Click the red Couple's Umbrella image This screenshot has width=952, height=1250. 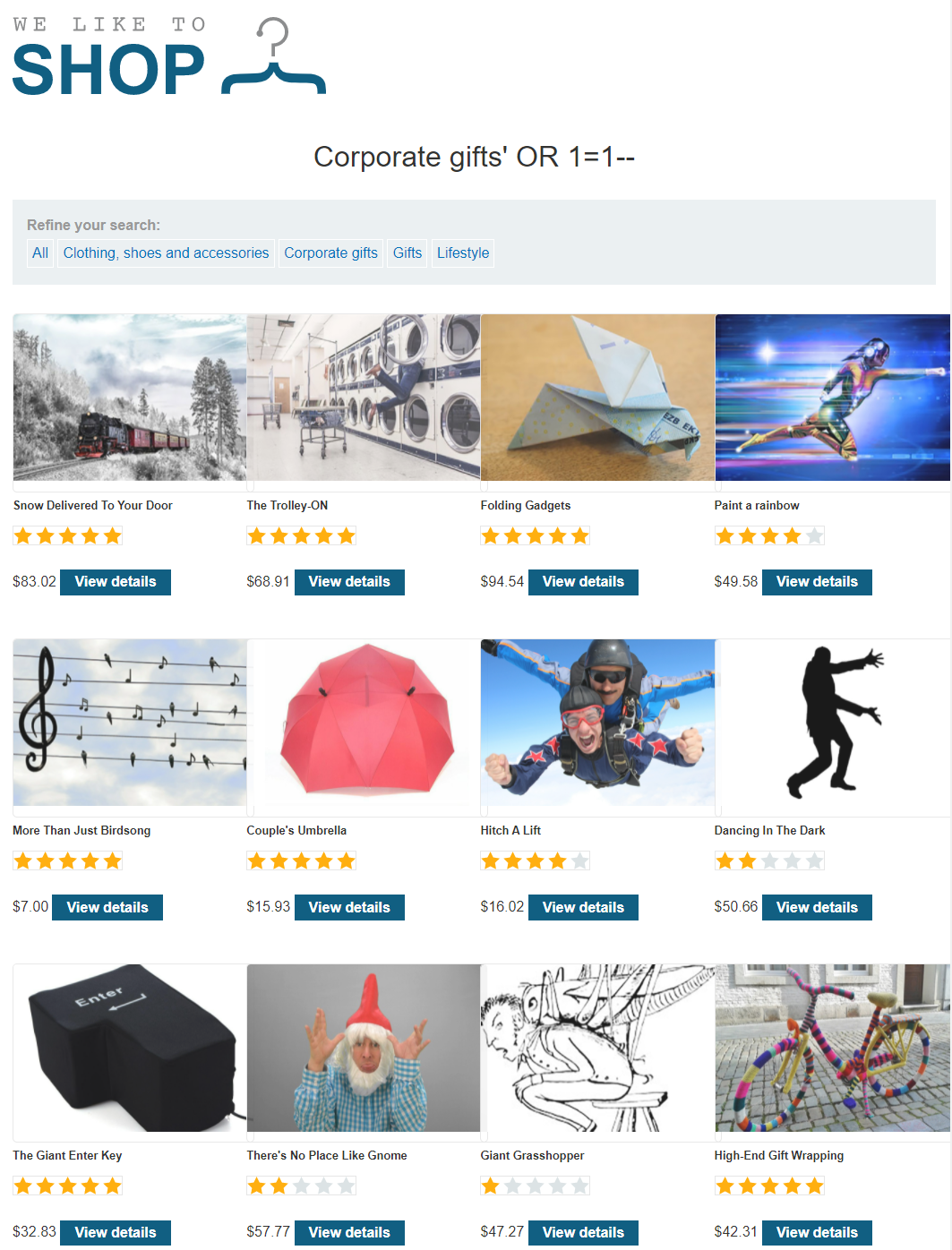pyautogui.click(x=364, y=723)
